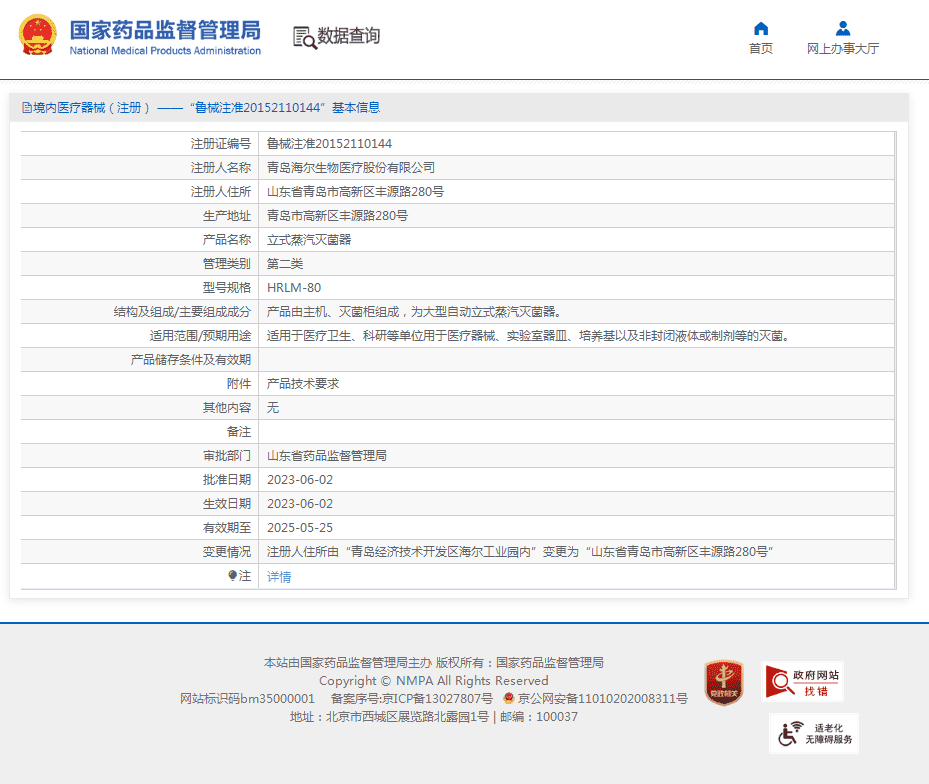This screenshot has width=929, height=784.
Task: Click the 产品储存条件及有效期 label
Action: pyautogui.click(x=191, y=360)
